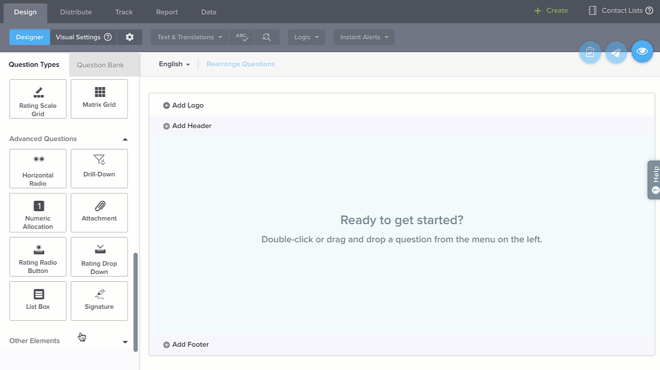This screenshot has width=660, height=370.
Task: Add a Rating Drop Down question
Action: pyautogui.click(x=99, y=257)
